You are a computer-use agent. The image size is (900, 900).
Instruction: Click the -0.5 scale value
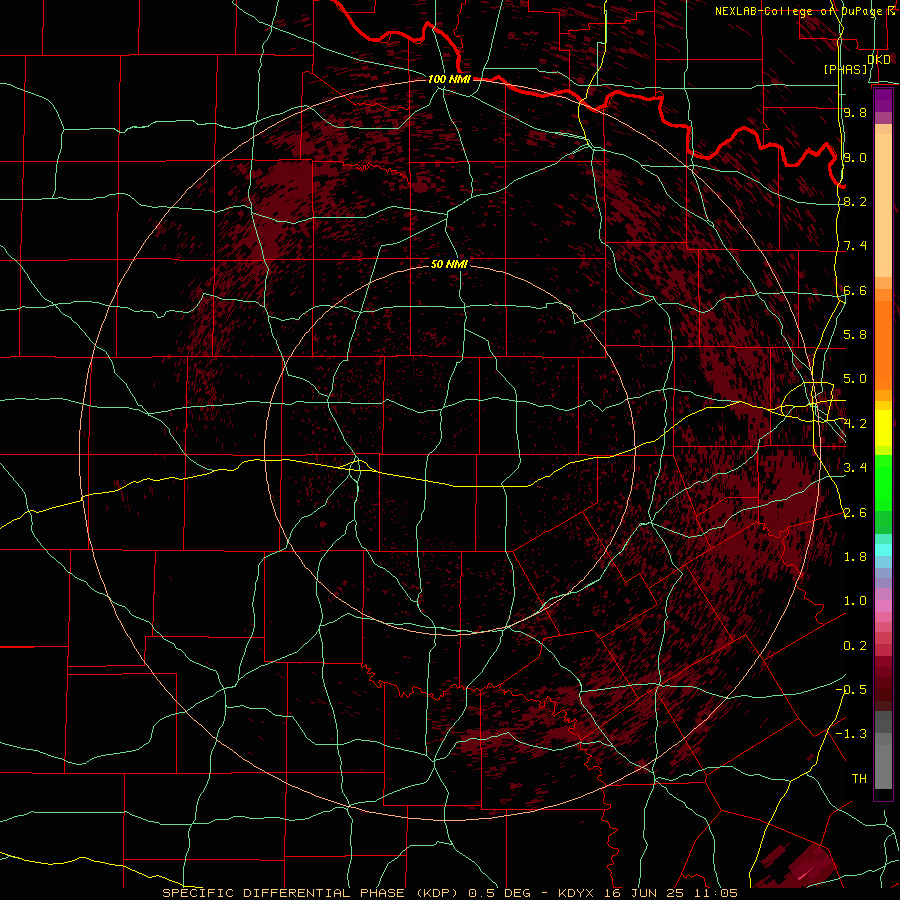851,690
